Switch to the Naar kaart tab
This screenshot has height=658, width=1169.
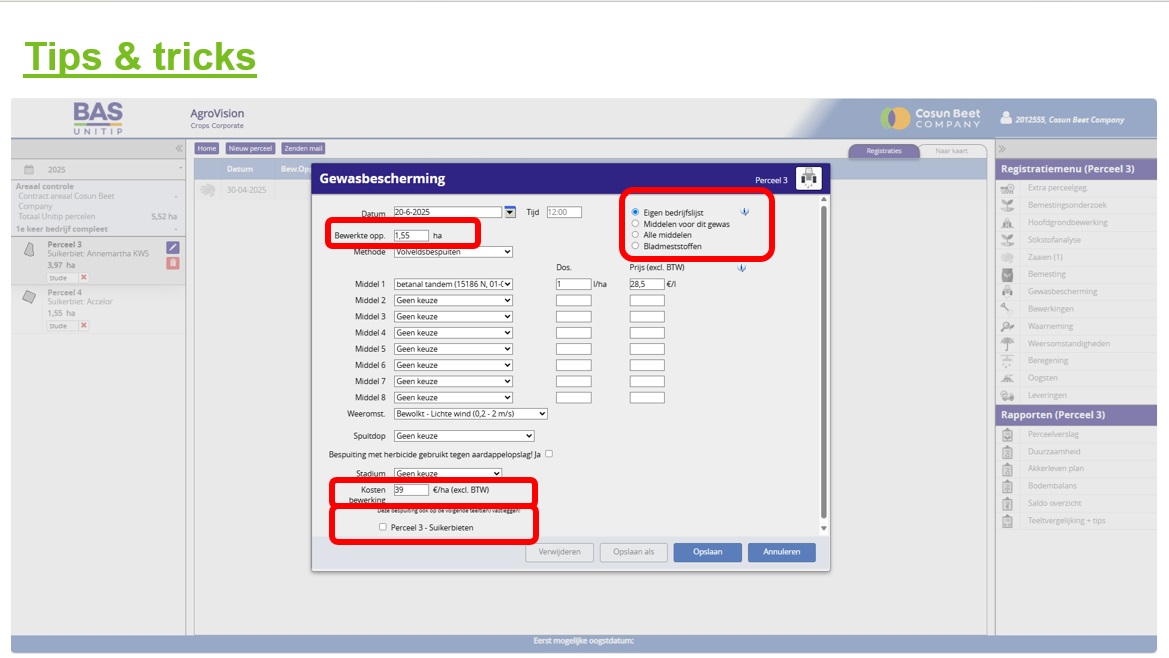click(x=950, y=151)
